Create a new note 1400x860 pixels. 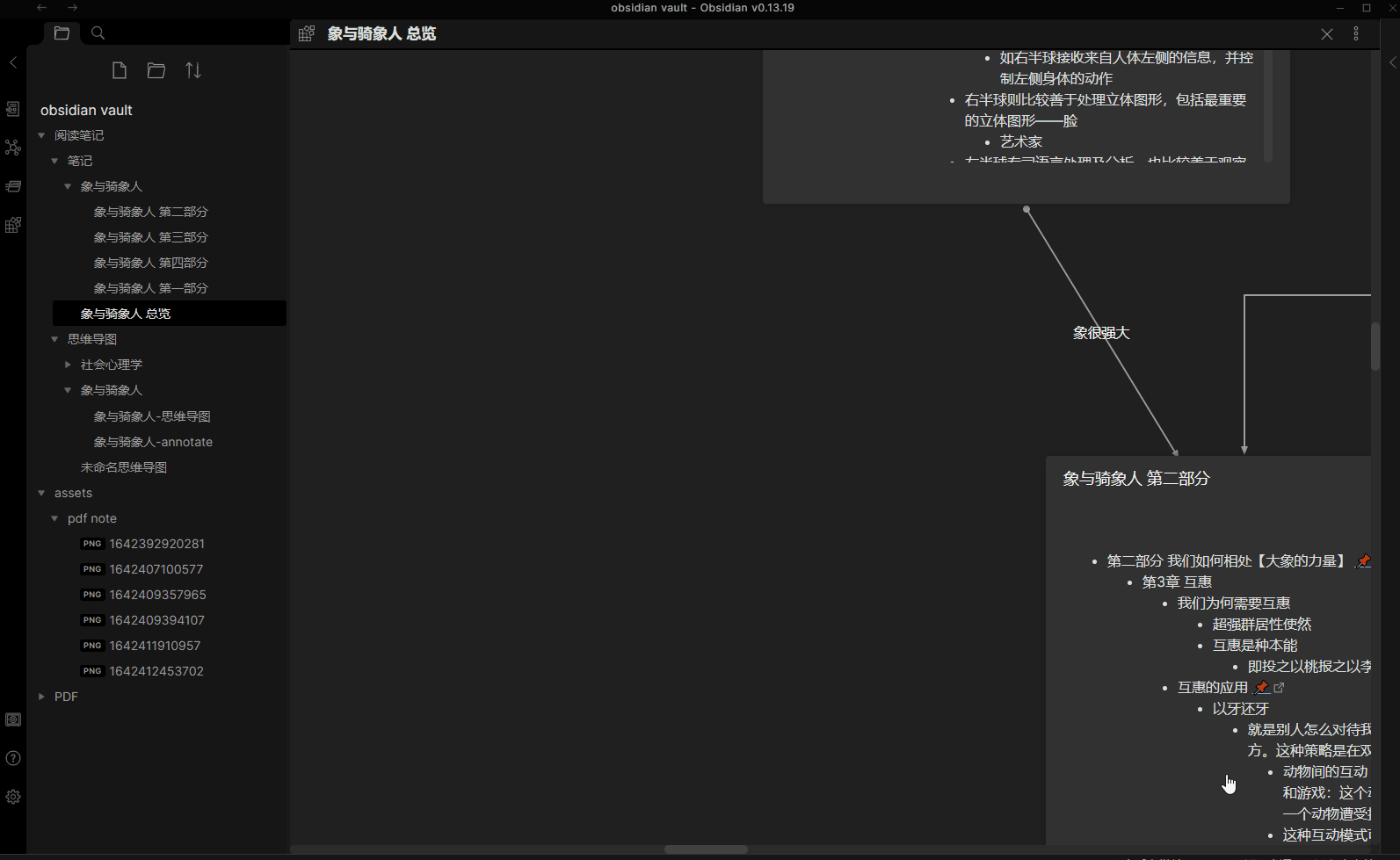click(120, 70)
